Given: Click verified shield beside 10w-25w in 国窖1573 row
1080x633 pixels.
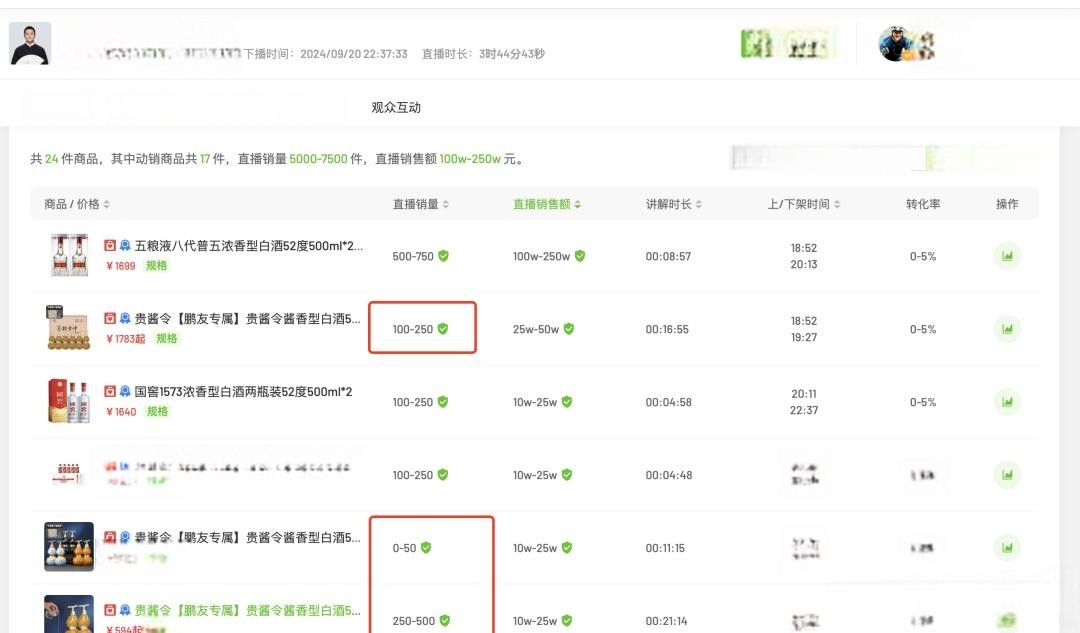Looking at the screenshot, I should pos(567,402).
